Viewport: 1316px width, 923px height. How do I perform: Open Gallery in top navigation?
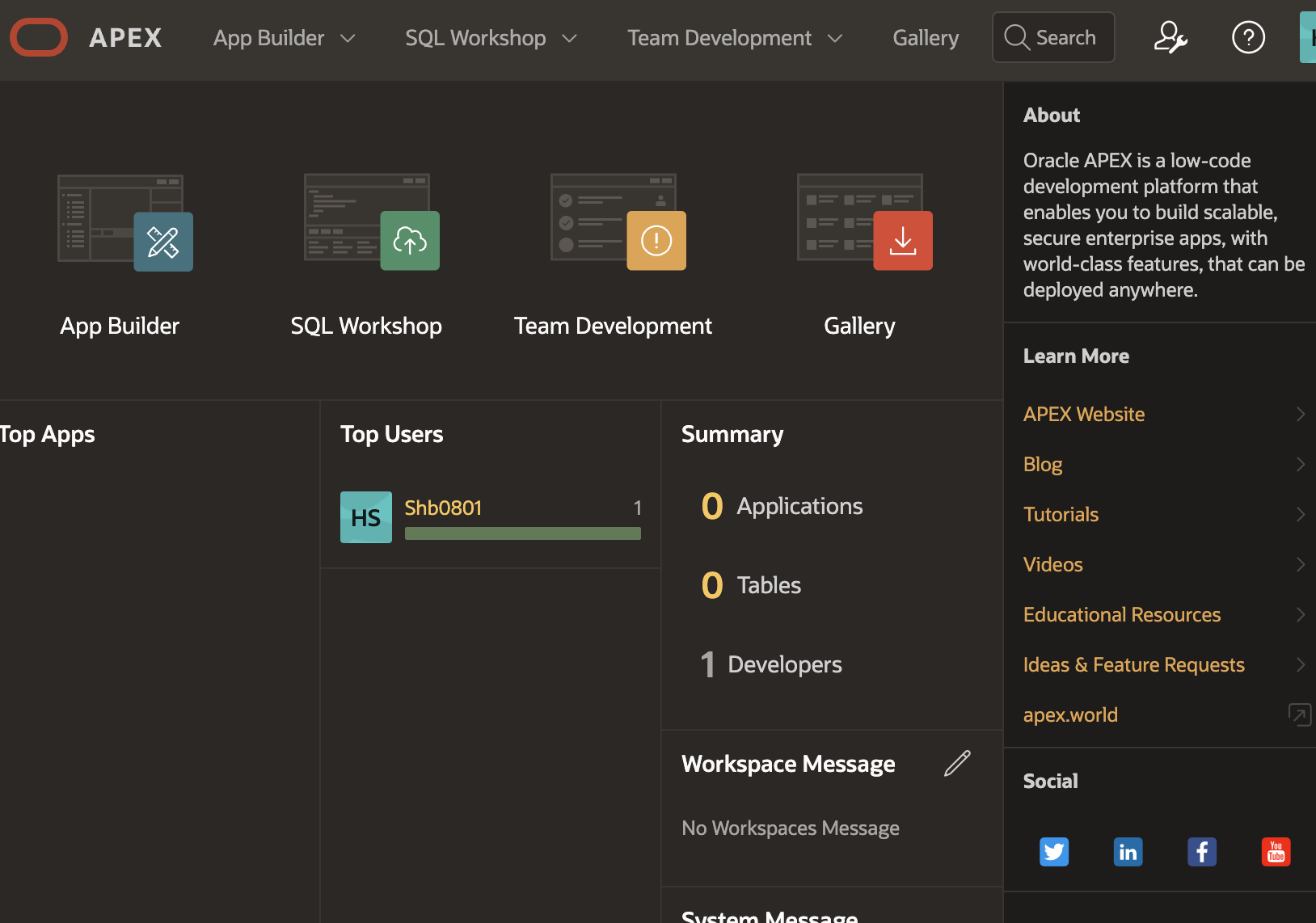926,38
